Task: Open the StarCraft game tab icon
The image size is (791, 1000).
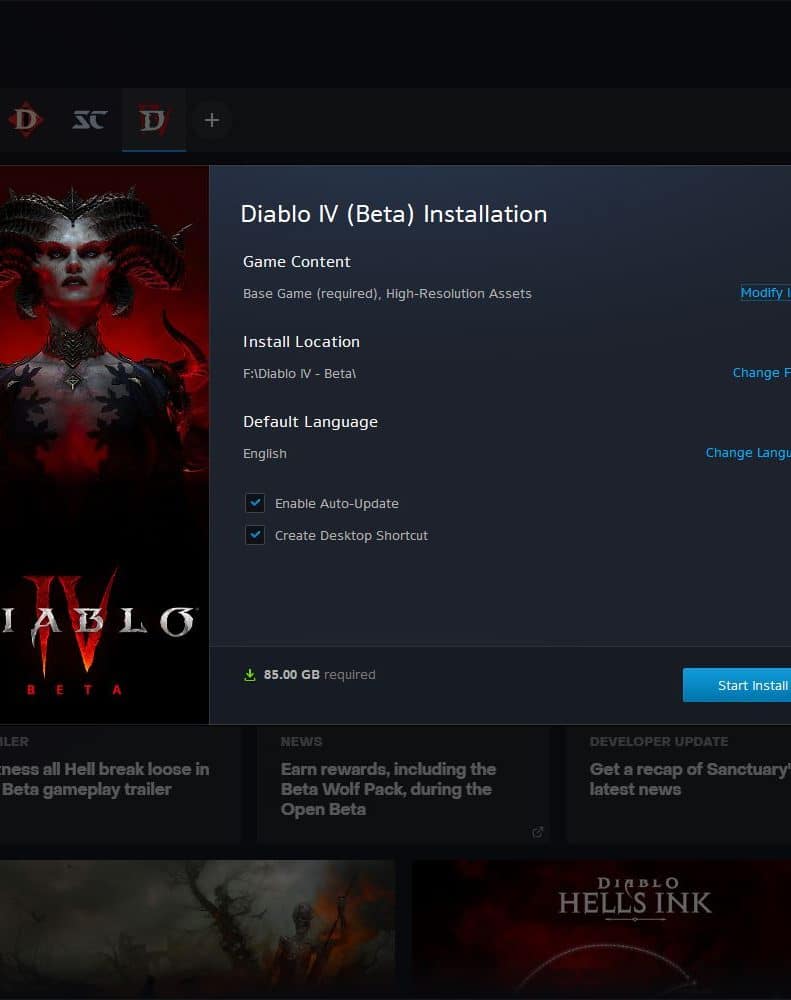Action: [x=89, y=119]
